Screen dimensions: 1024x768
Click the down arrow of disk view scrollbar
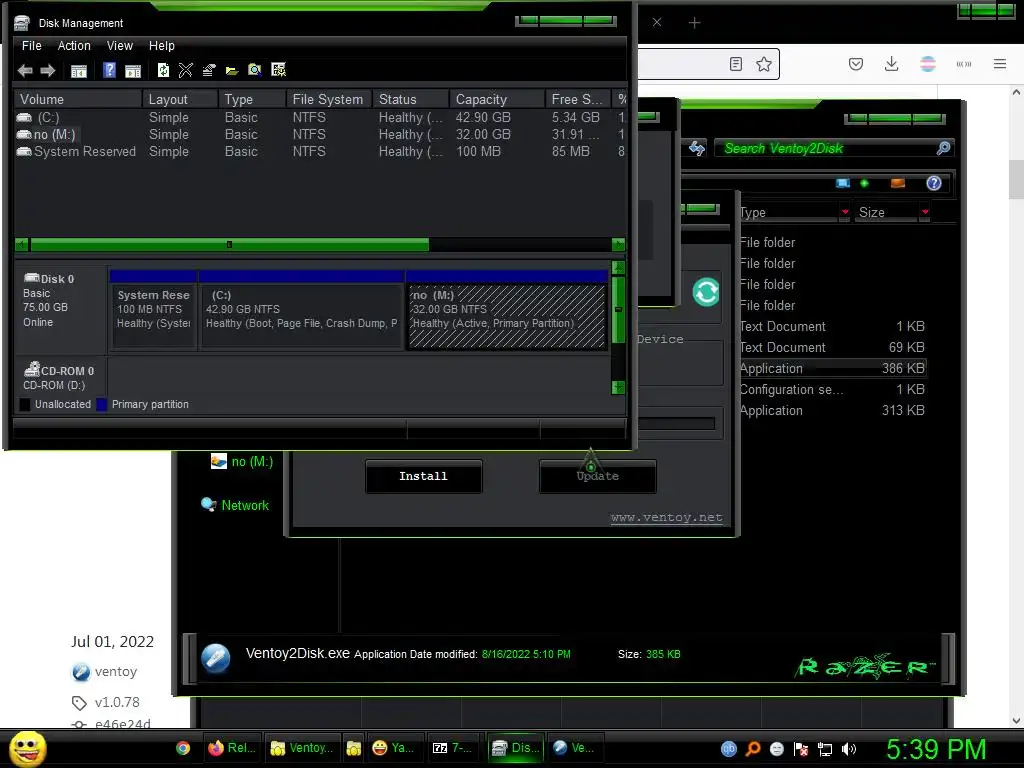[x=618, y=387]
